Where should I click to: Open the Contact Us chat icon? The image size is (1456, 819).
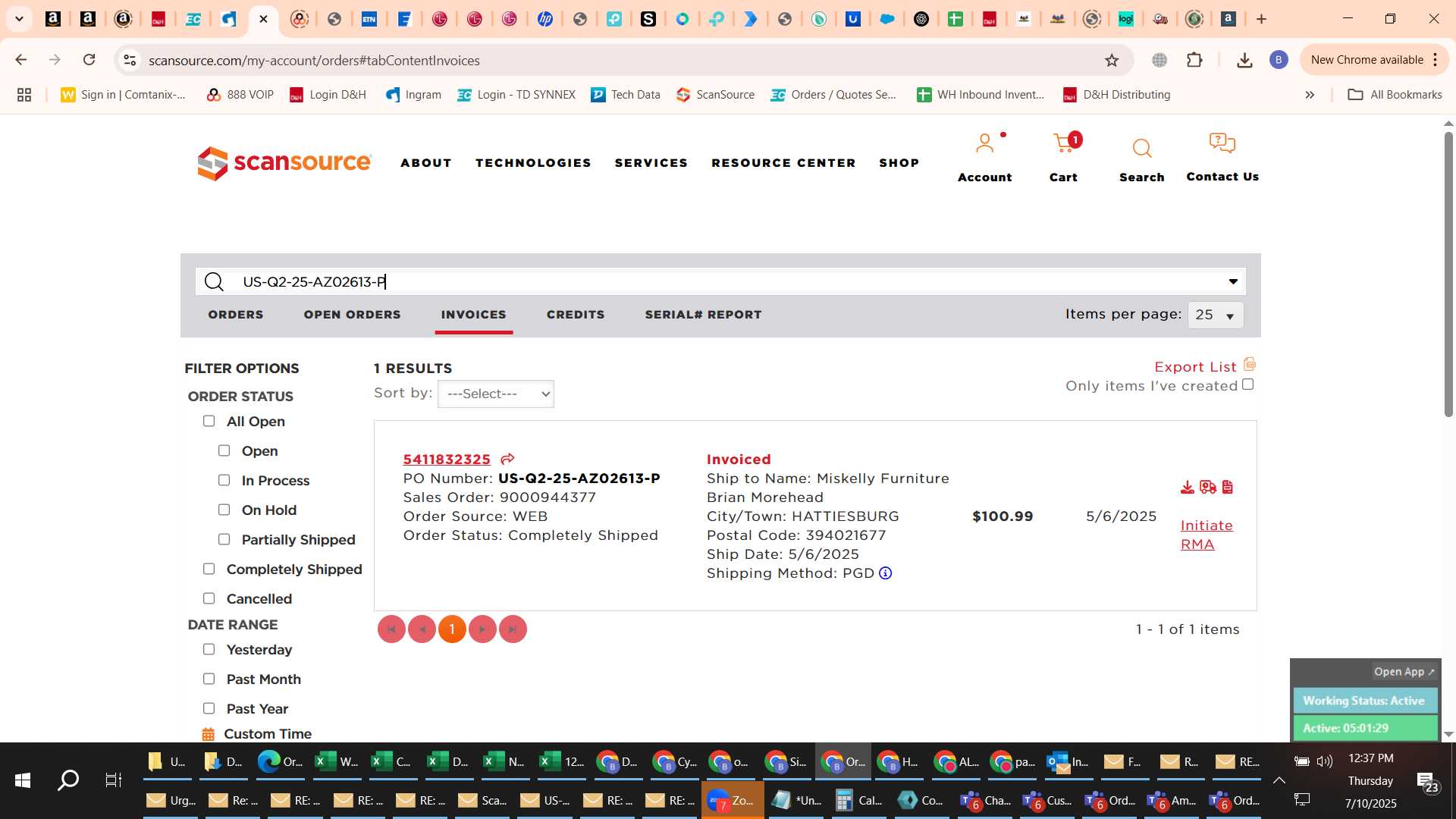(x=1222, y=143)
